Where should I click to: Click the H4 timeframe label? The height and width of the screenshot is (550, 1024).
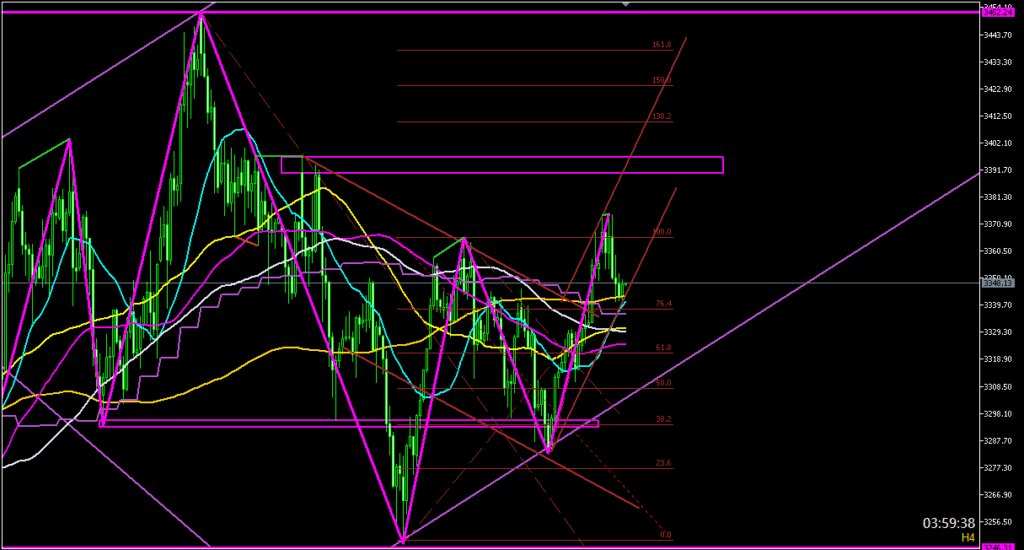968,538
